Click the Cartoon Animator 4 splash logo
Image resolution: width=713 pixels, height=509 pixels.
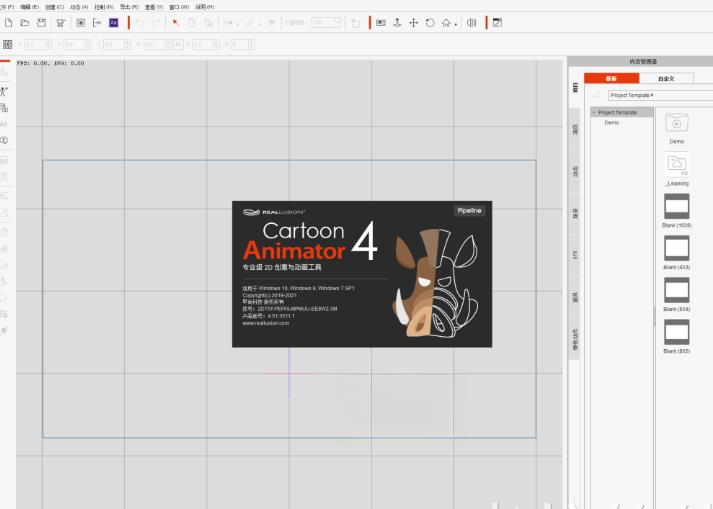(311, 242)
